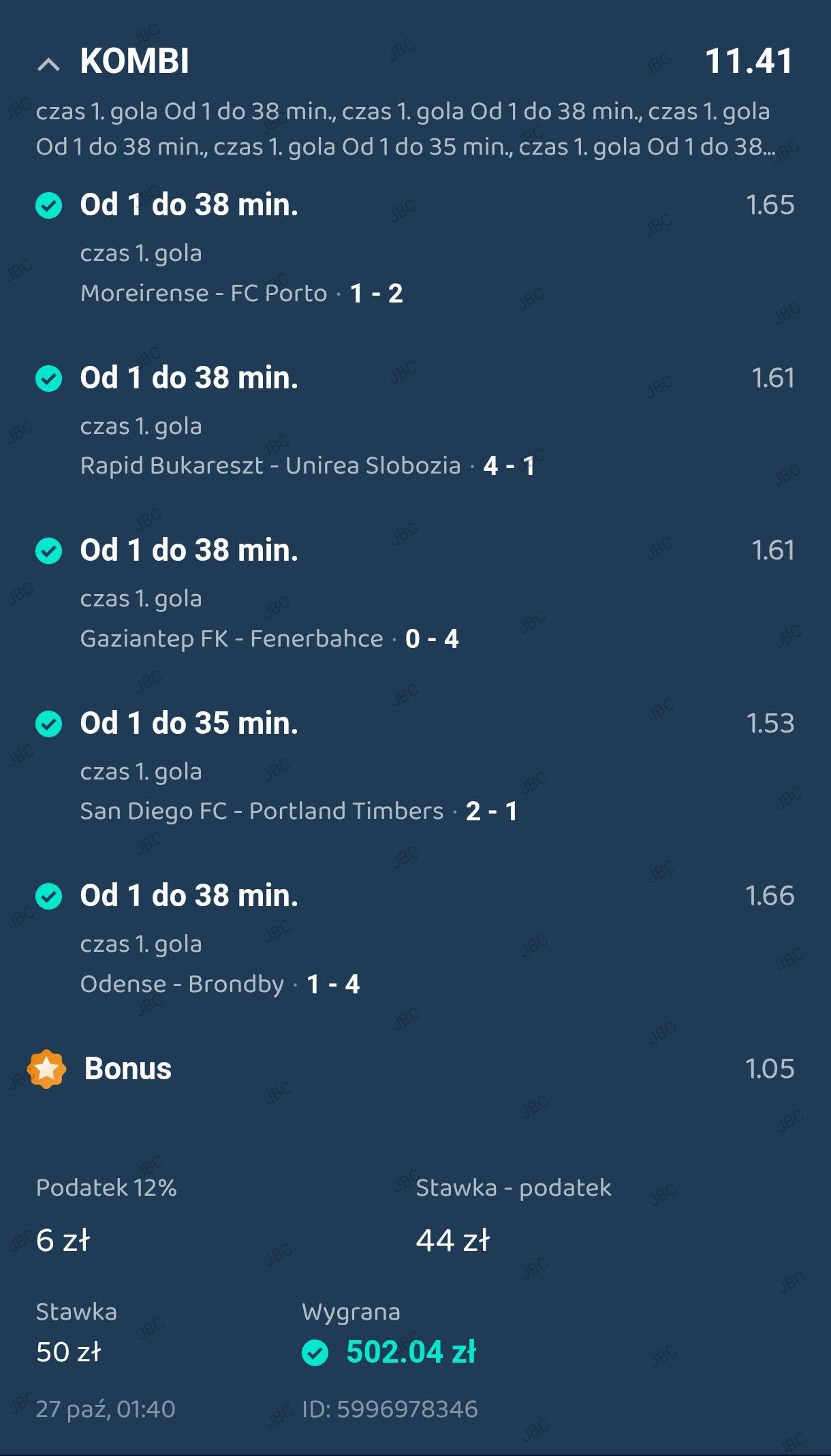Click green checkmark beside Moreirense - FC Porto
This screenshot has width=831, height=1456.
coord(48,205)
